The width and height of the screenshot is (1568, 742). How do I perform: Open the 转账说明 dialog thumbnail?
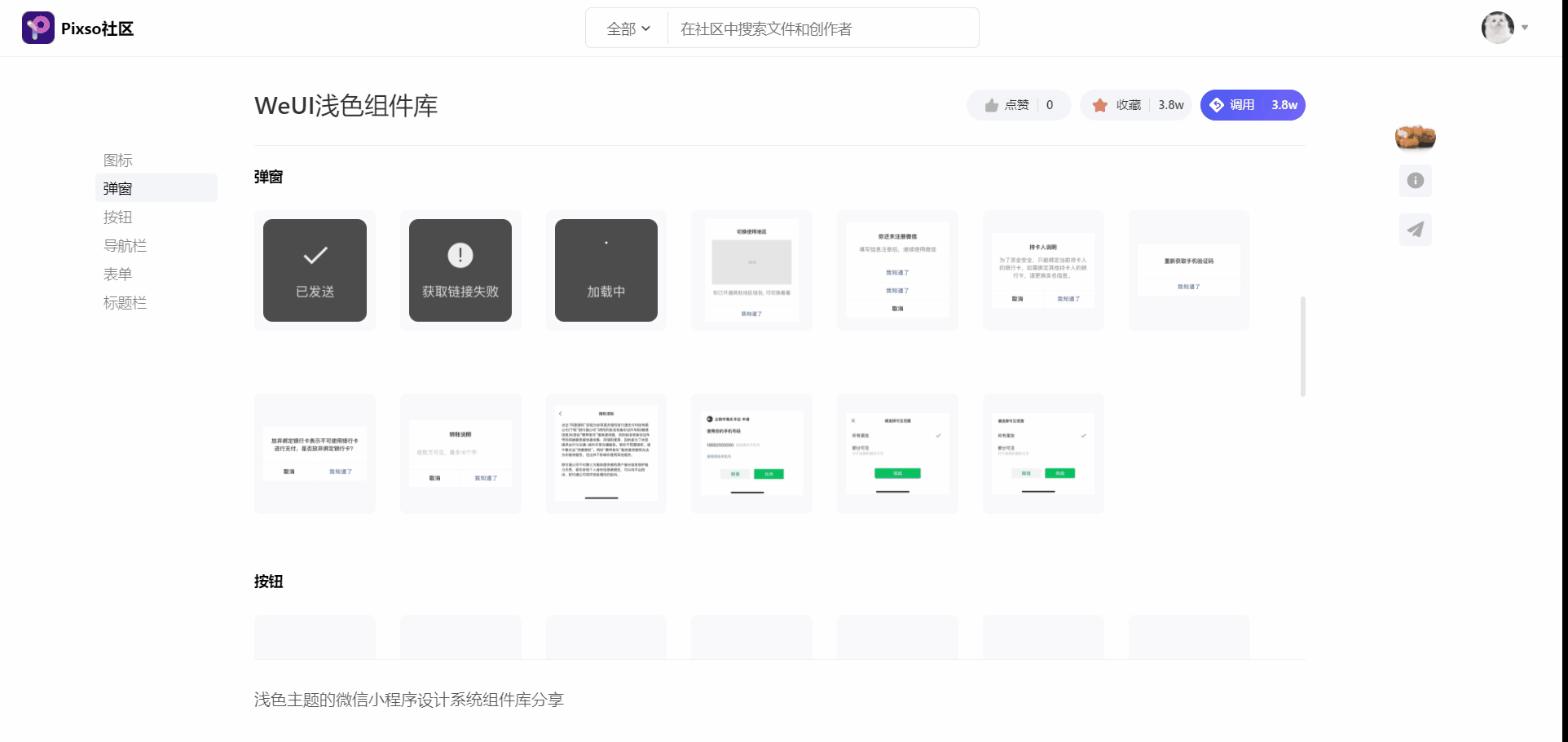click(460, 454)
